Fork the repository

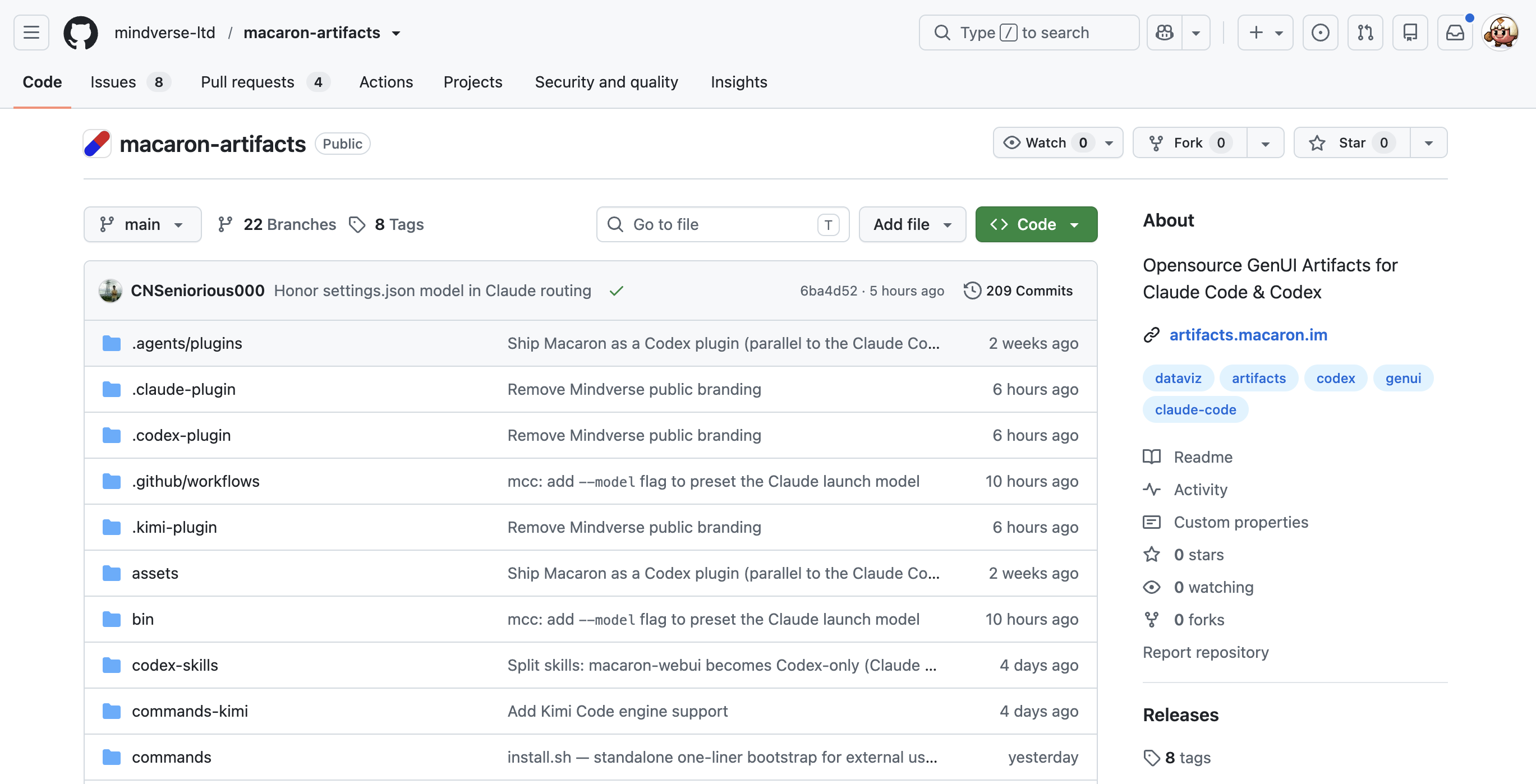click(1189, 142)
